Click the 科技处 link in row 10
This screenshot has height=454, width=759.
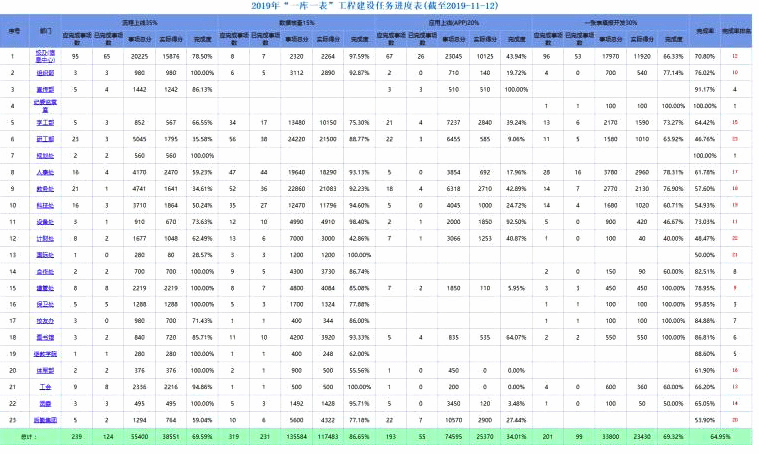47,204
